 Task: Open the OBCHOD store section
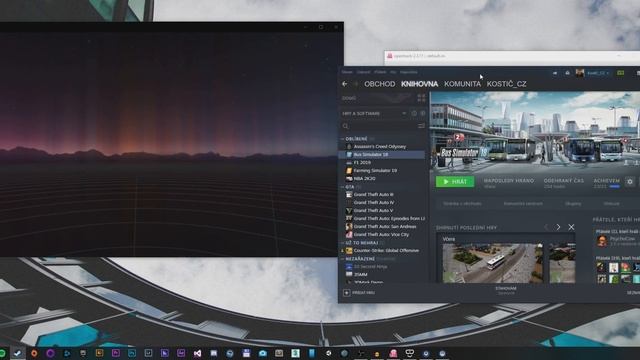point(380,84)
